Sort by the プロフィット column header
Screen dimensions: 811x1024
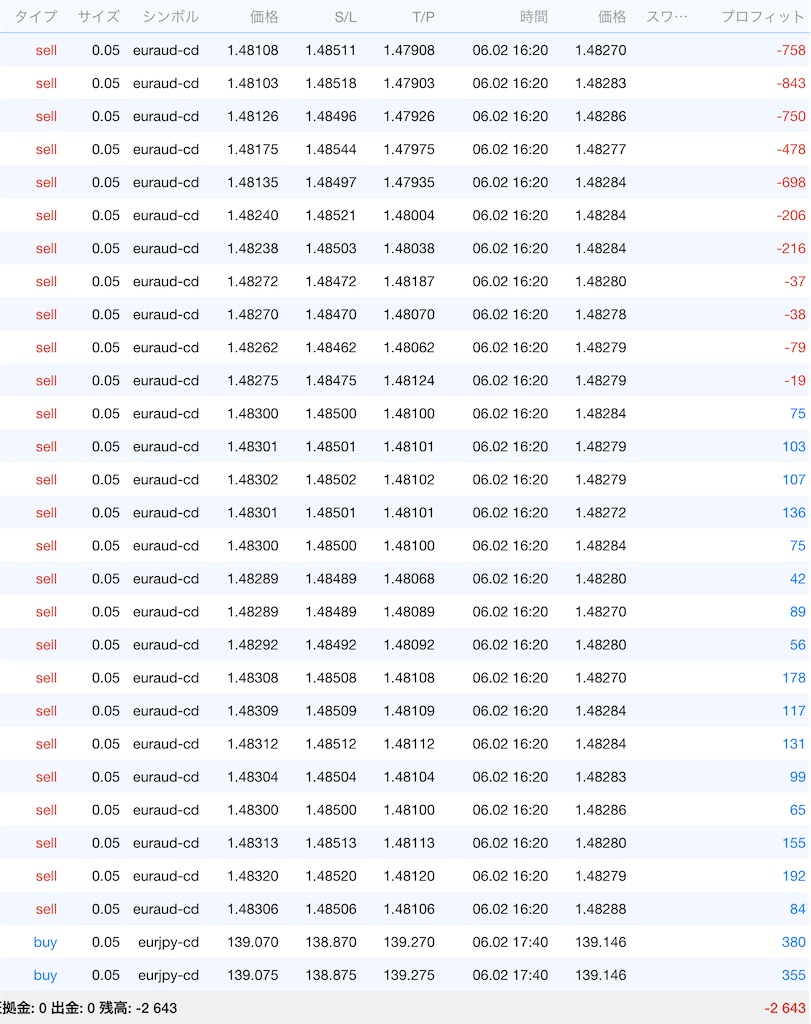pos(762,17)
